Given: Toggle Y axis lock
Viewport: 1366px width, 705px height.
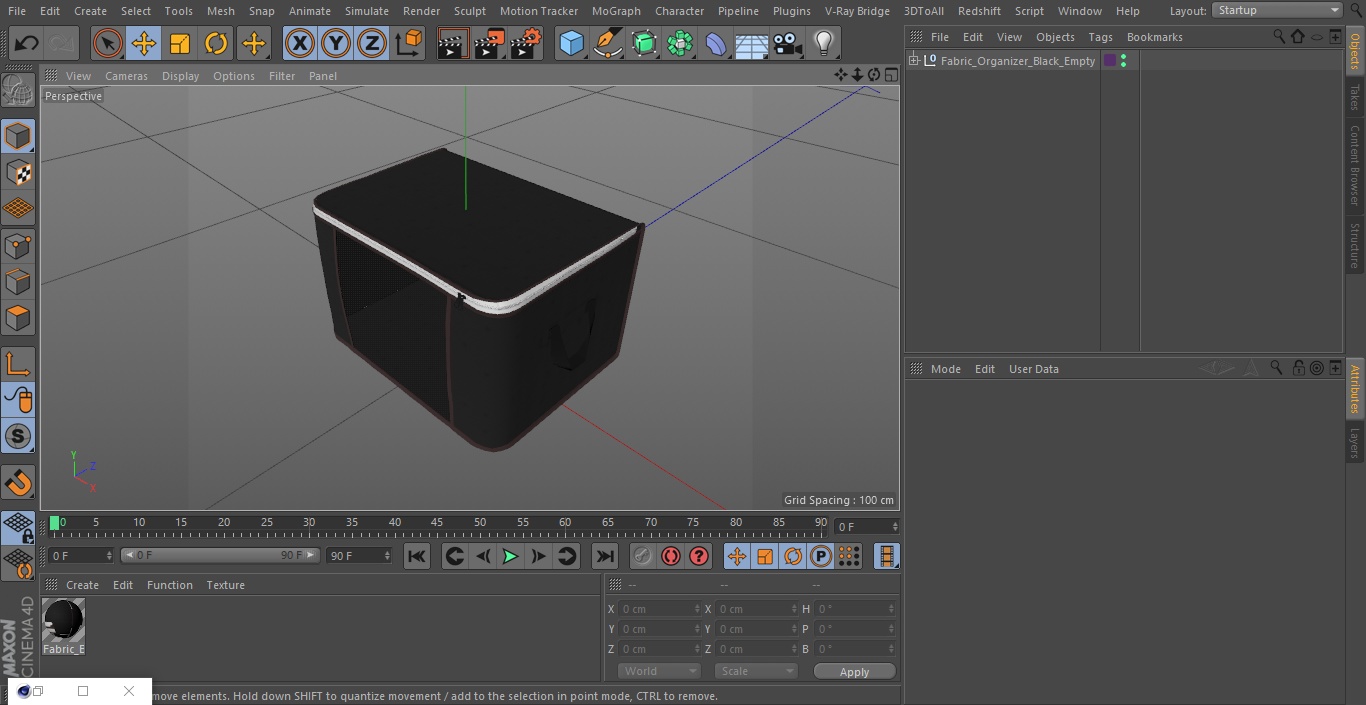Looking at the screenshot, I should coord(336,43).
